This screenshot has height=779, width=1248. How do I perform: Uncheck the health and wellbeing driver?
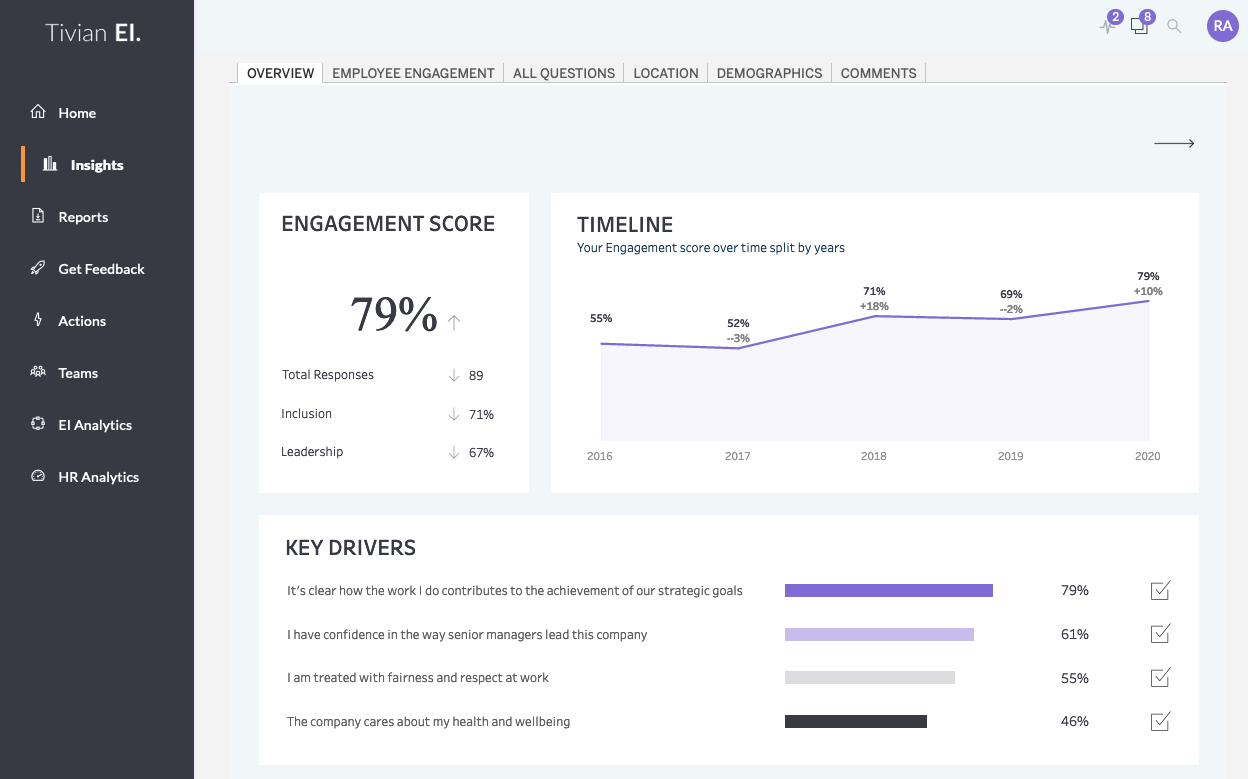click(1160, 721)
